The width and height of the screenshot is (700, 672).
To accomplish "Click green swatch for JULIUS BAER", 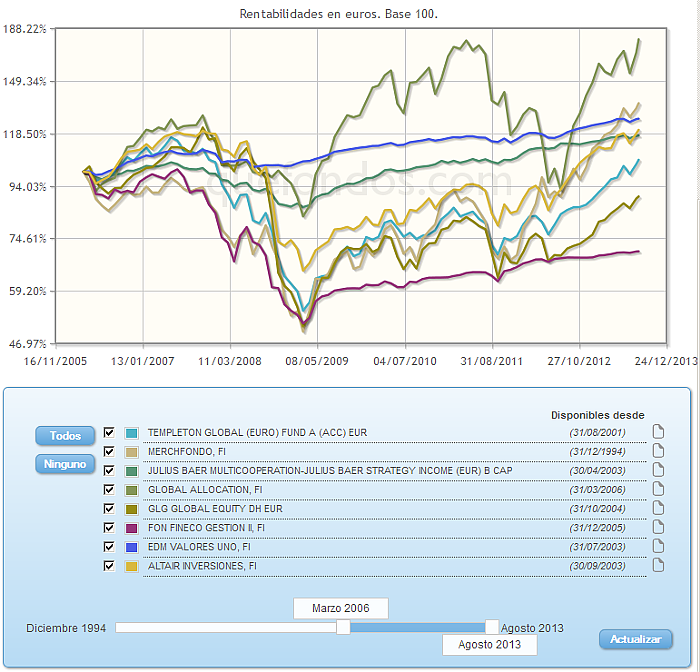I will tap(131, 471).
